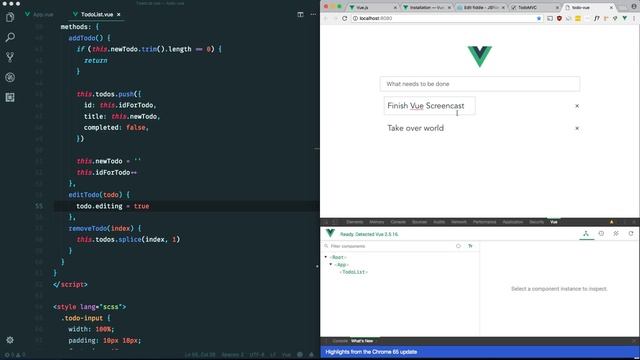640x360 pixels.
Task: Open the What's New drawer tab
Action: tap(362, 341)
